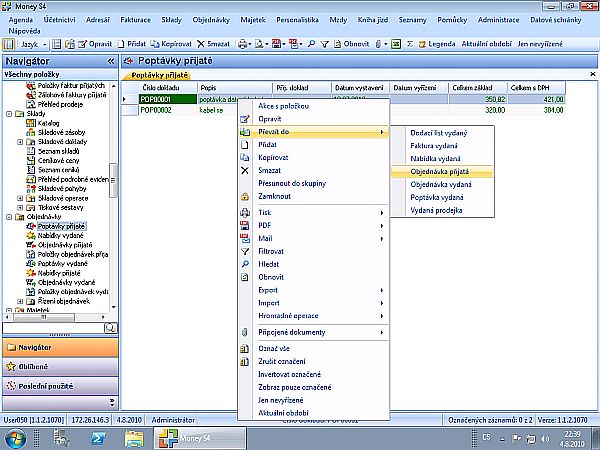
Task: Open file explorer from taskbar
Action: [x=134, y=438]
